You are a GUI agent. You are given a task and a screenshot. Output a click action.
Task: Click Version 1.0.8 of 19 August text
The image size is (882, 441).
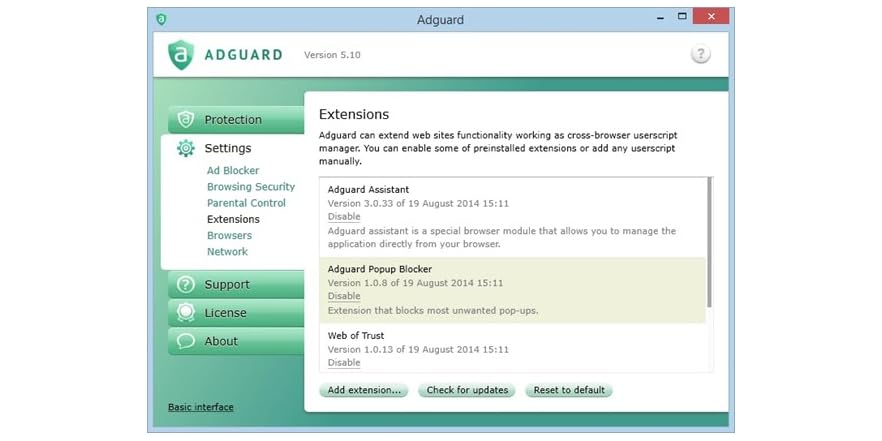tap(416, 283)
